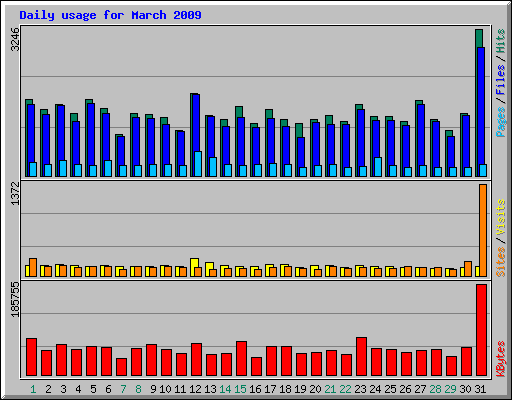Click the green day 8 label
The height and width of the screenshot is (400, 512).
pos(138,389)
